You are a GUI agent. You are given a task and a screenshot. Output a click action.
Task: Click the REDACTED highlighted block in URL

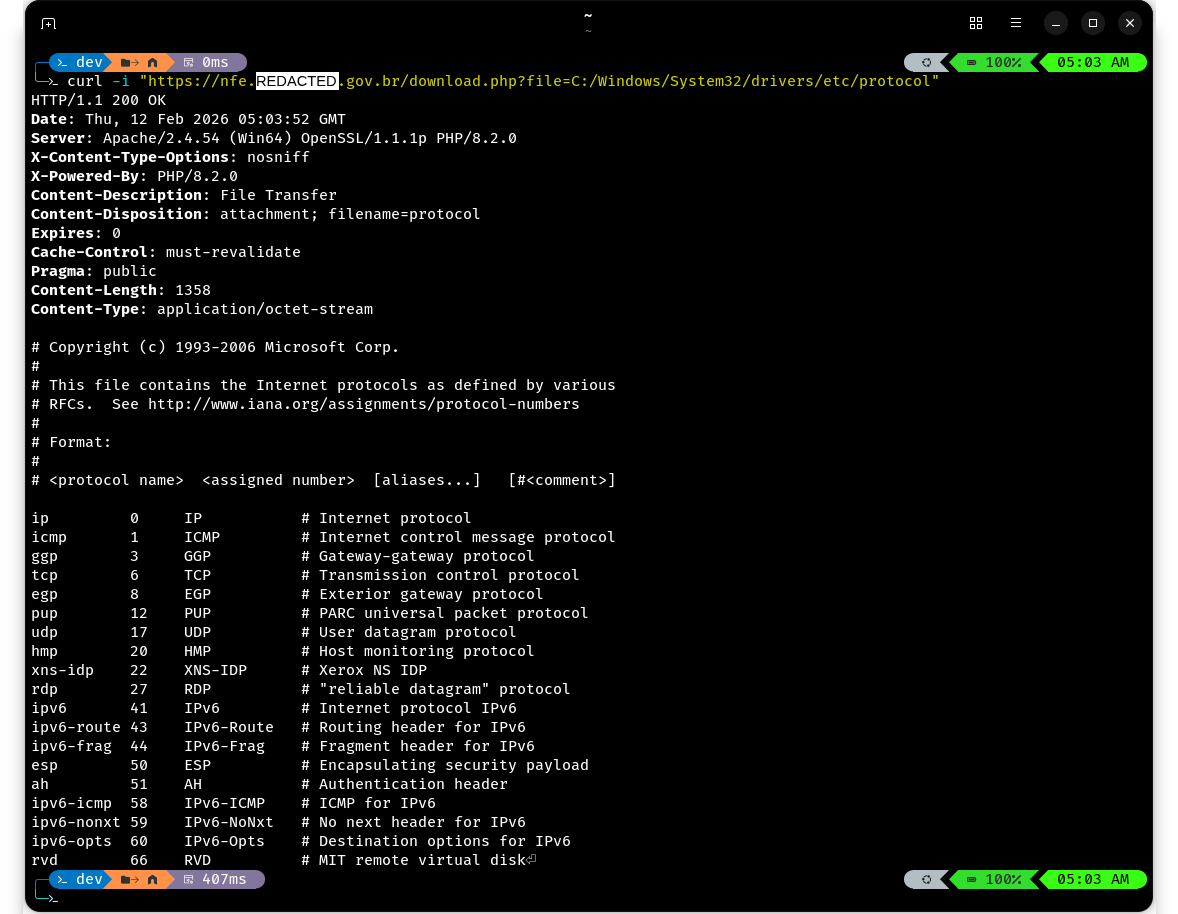(297, 81)
